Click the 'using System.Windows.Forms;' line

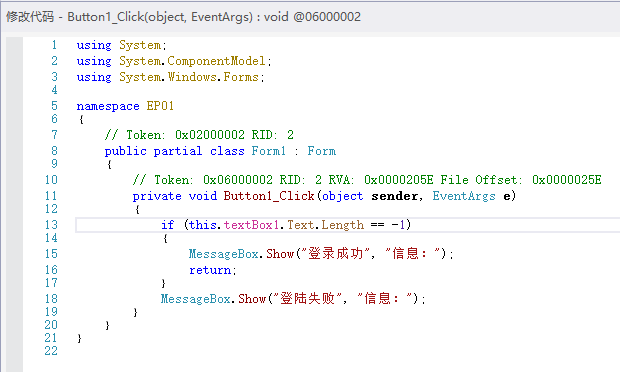[170, 77]
